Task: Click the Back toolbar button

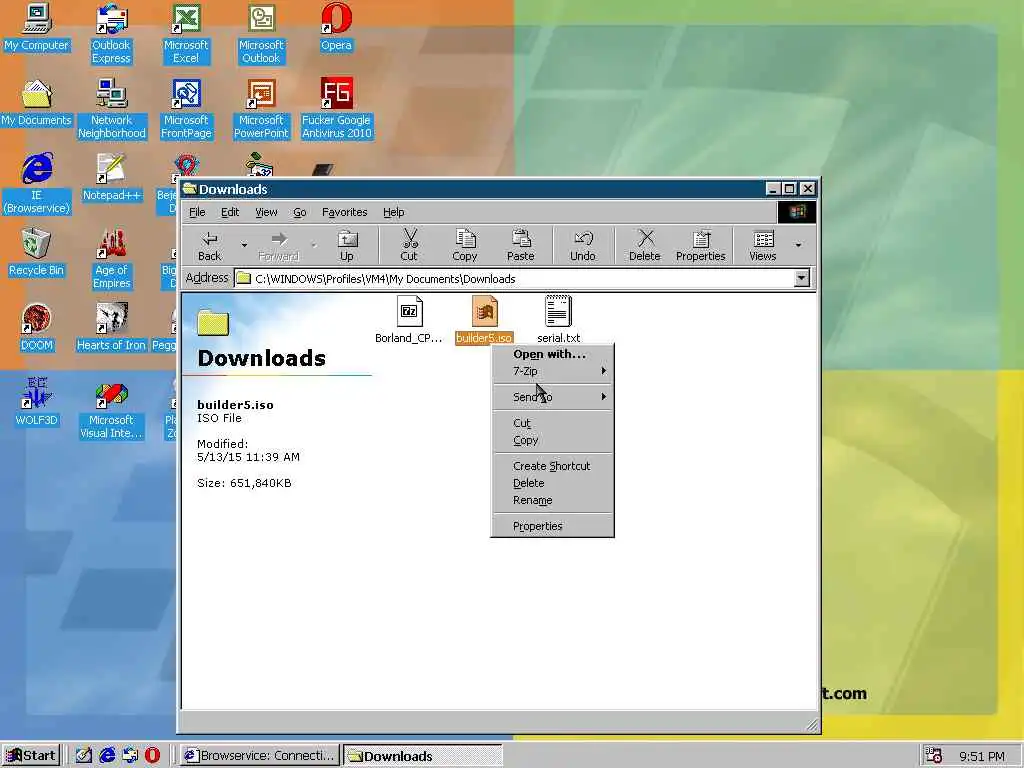Action: 210,246
